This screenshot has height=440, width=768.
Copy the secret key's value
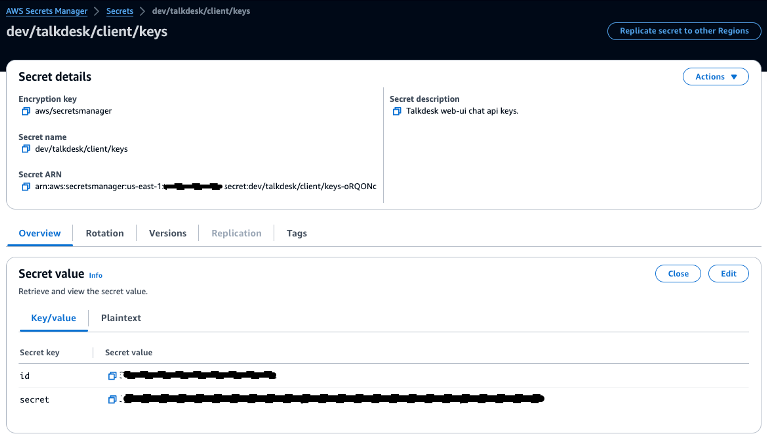(x=112, y=399)
